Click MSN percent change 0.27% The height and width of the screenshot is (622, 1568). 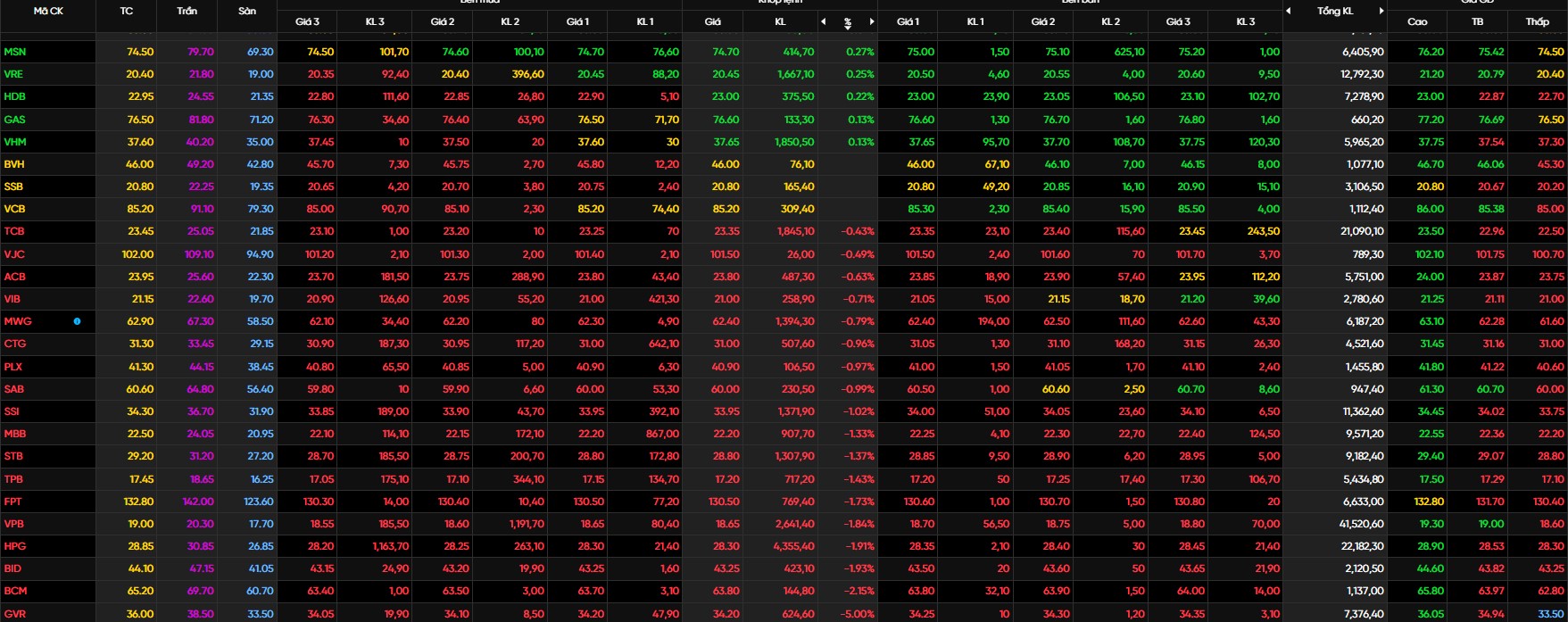point(860,52)
